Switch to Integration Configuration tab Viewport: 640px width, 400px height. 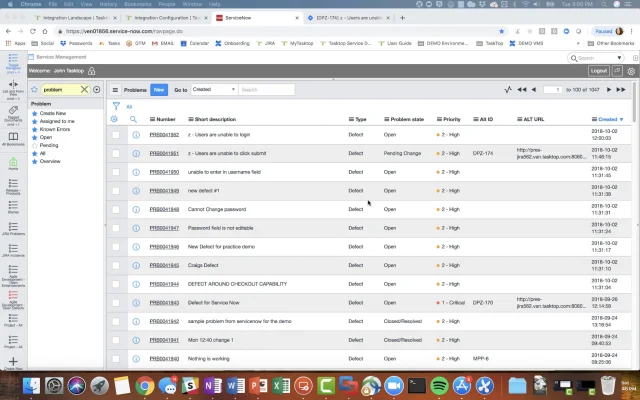[x=167, y=18]
